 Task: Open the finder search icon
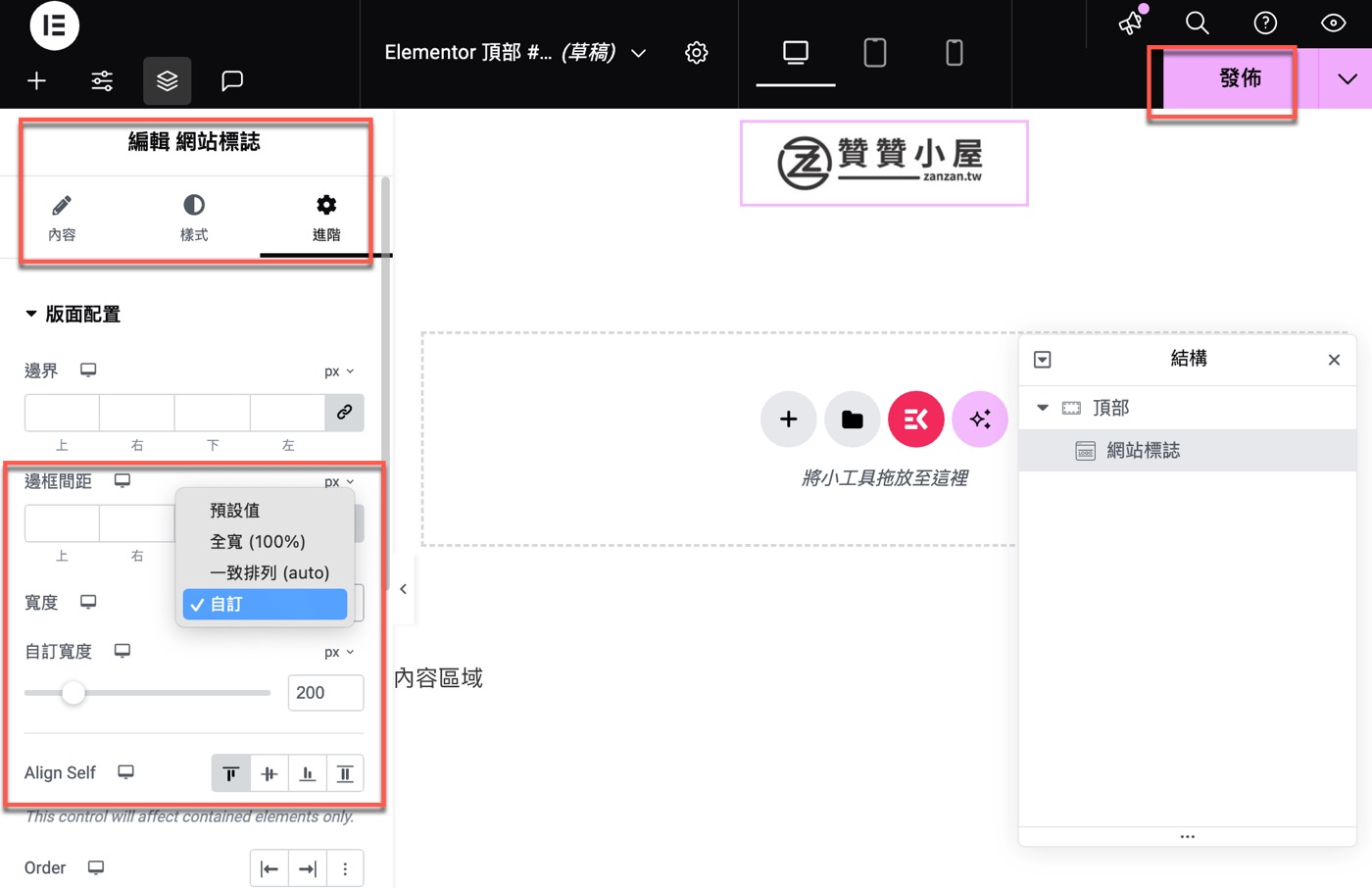[1198, 23]
